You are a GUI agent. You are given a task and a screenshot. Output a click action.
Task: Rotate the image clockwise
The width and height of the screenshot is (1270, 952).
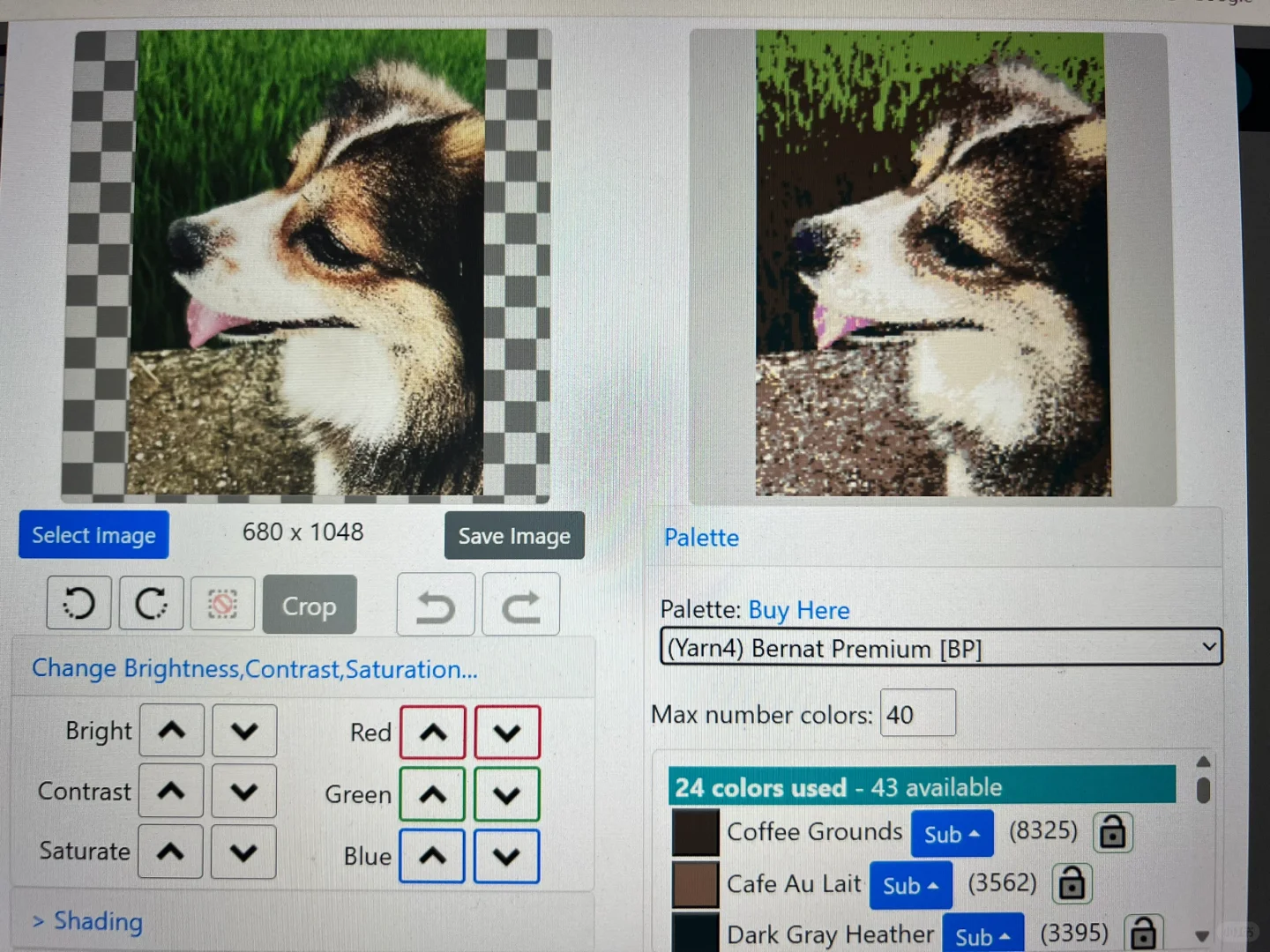point(151,604)
